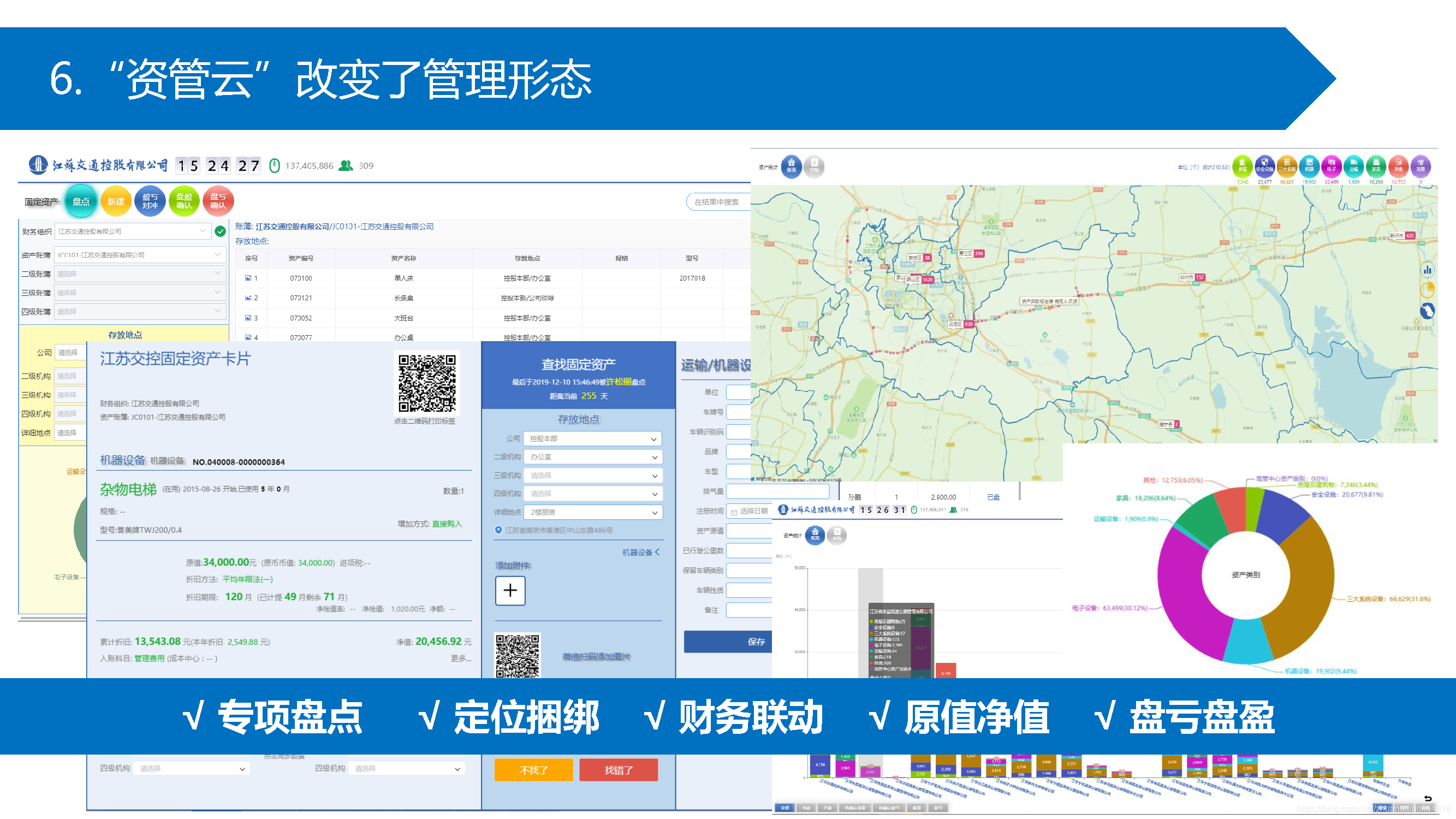Click the 运输 category circle icon
The height and width of the screenshot is (819, 1456).
coord(1354,166)
